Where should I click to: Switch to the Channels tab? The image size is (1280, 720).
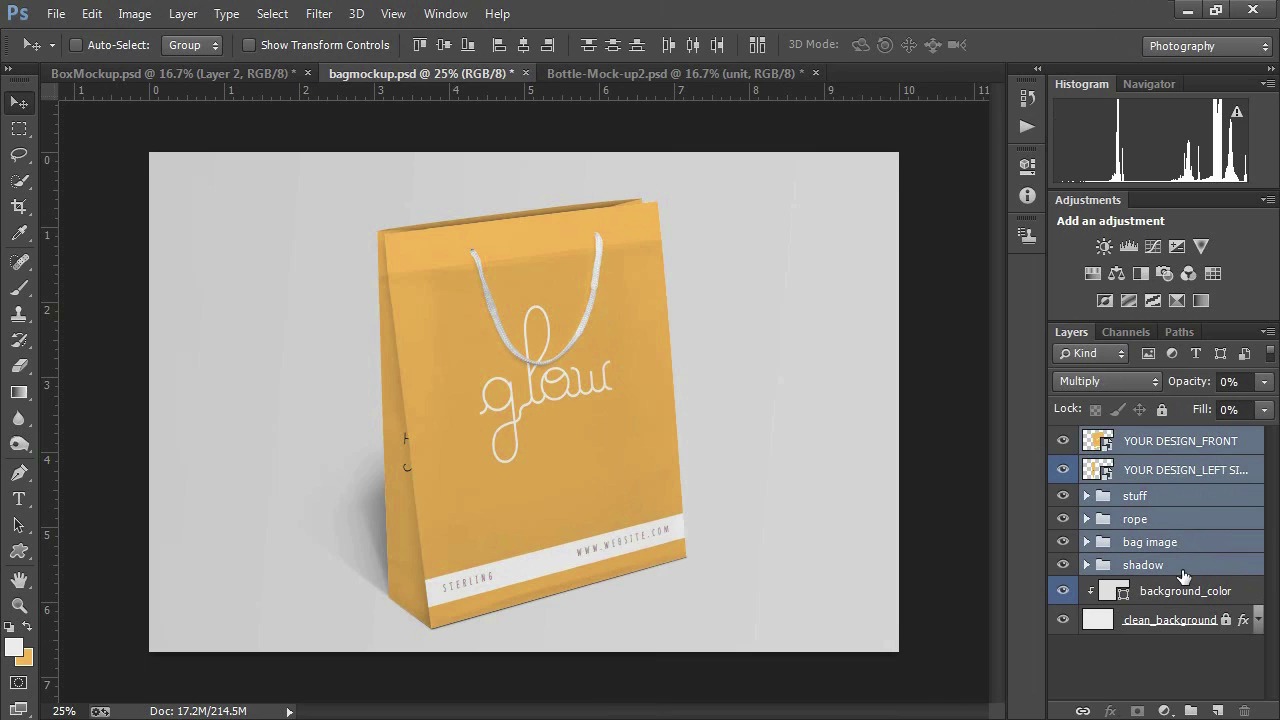point(1125,332)
